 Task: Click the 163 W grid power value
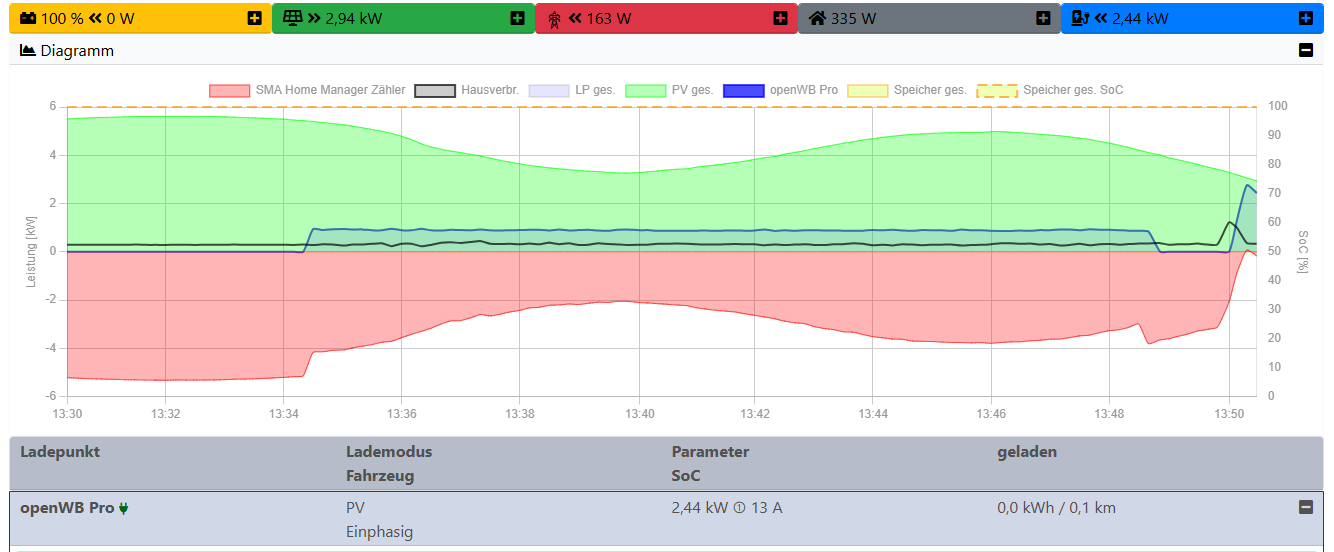pos(609,18)
